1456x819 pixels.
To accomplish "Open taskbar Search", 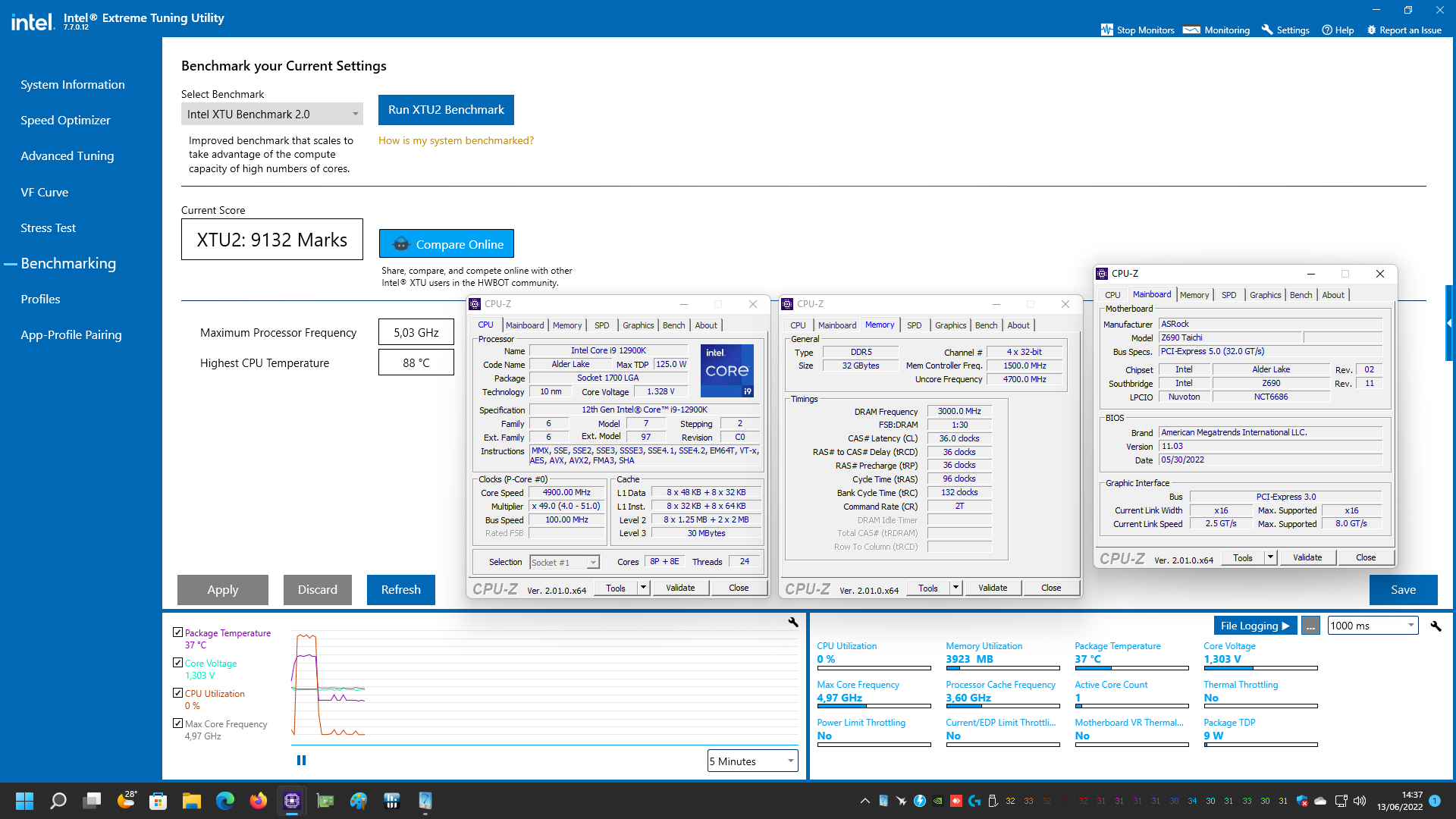I will point(58,801).
